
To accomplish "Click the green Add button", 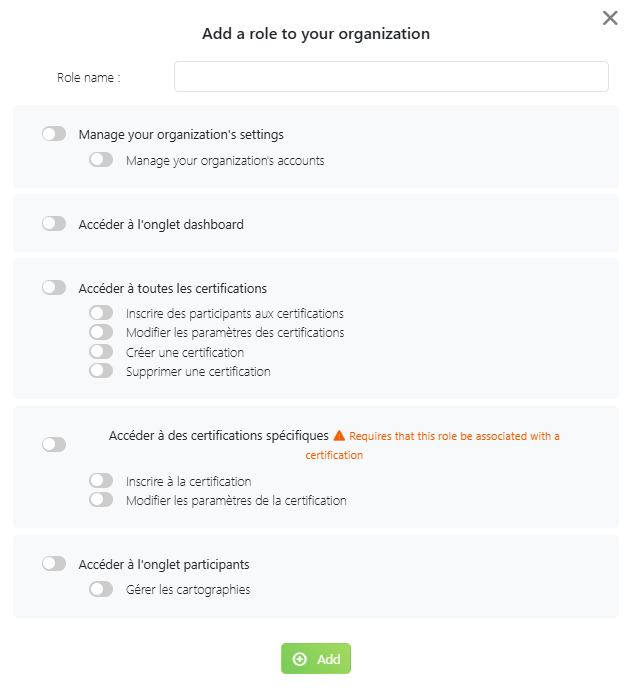I will pos(316,659).
